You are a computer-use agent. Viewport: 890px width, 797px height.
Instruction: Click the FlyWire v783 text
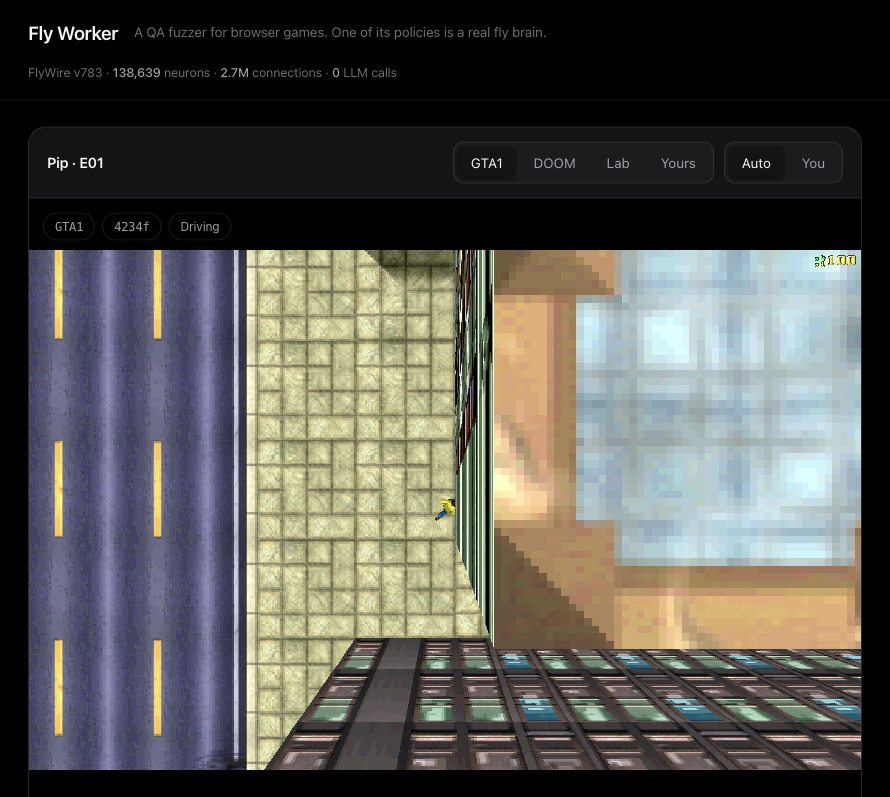(x=65, y=73)
